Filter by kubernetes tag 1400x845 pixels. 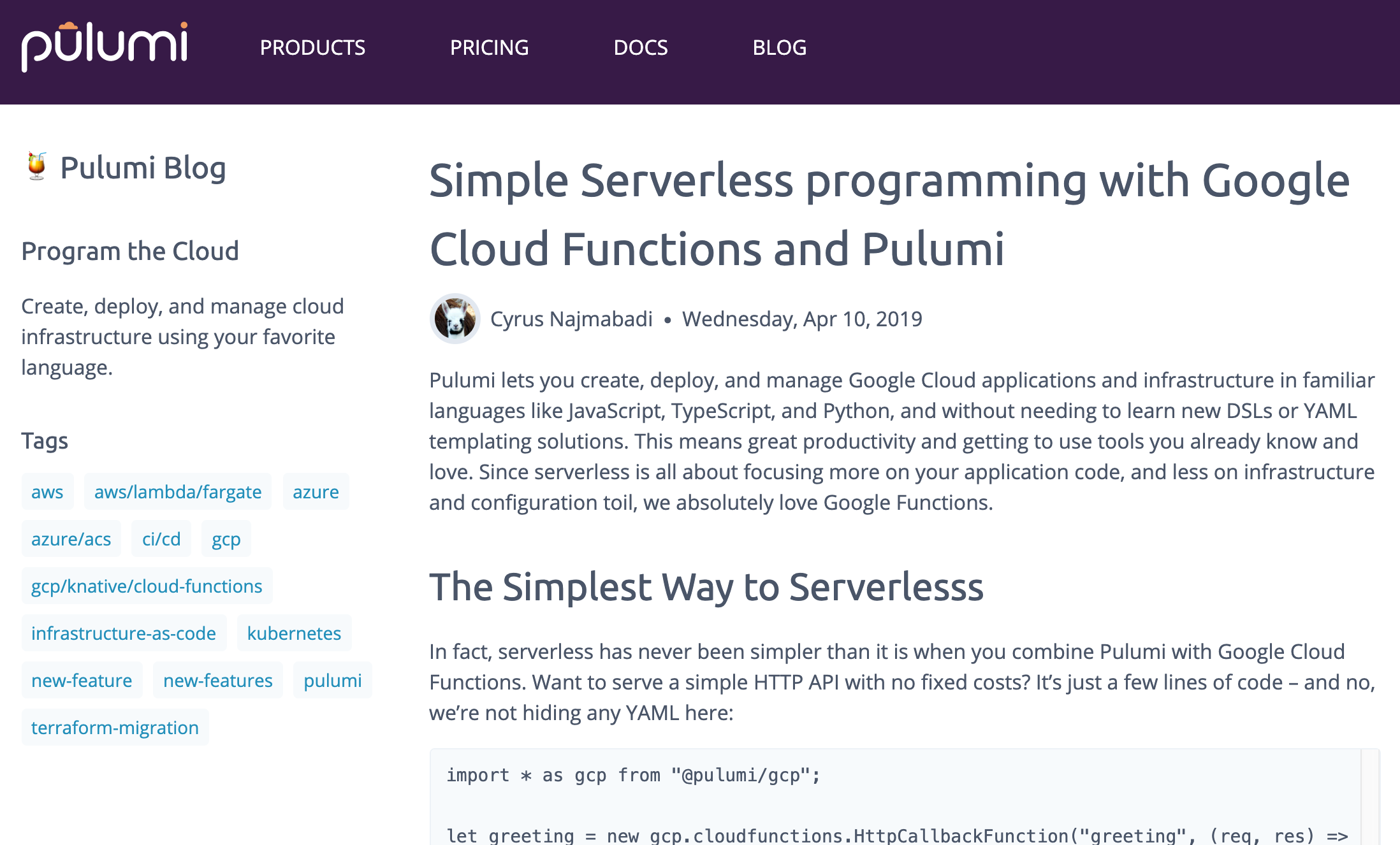tap(294, 633)
